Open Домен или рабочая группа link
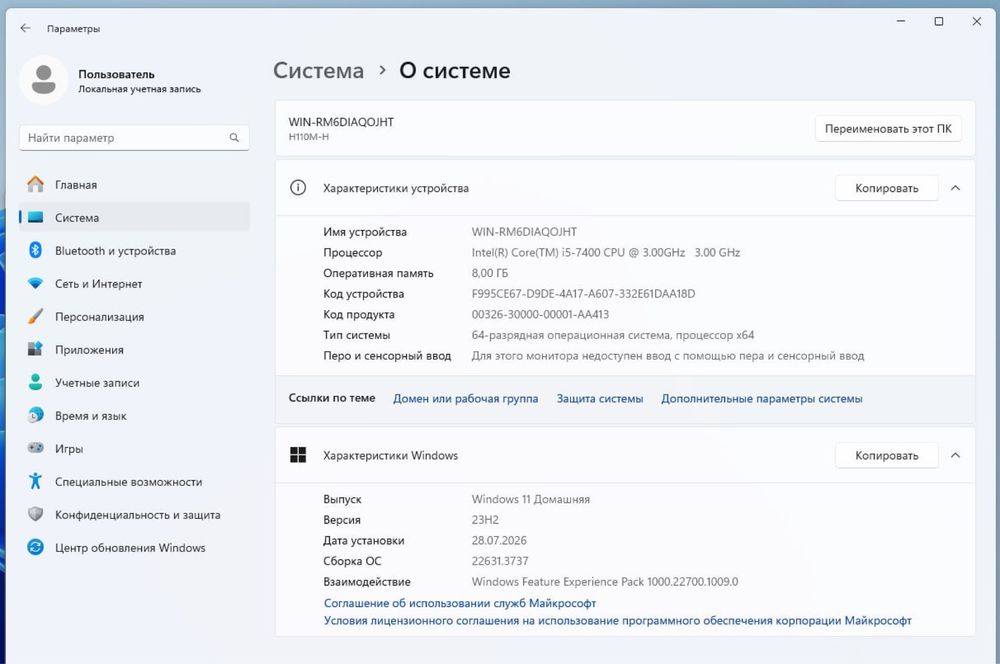The image size is (1000, 664). (x=466, y=399)
